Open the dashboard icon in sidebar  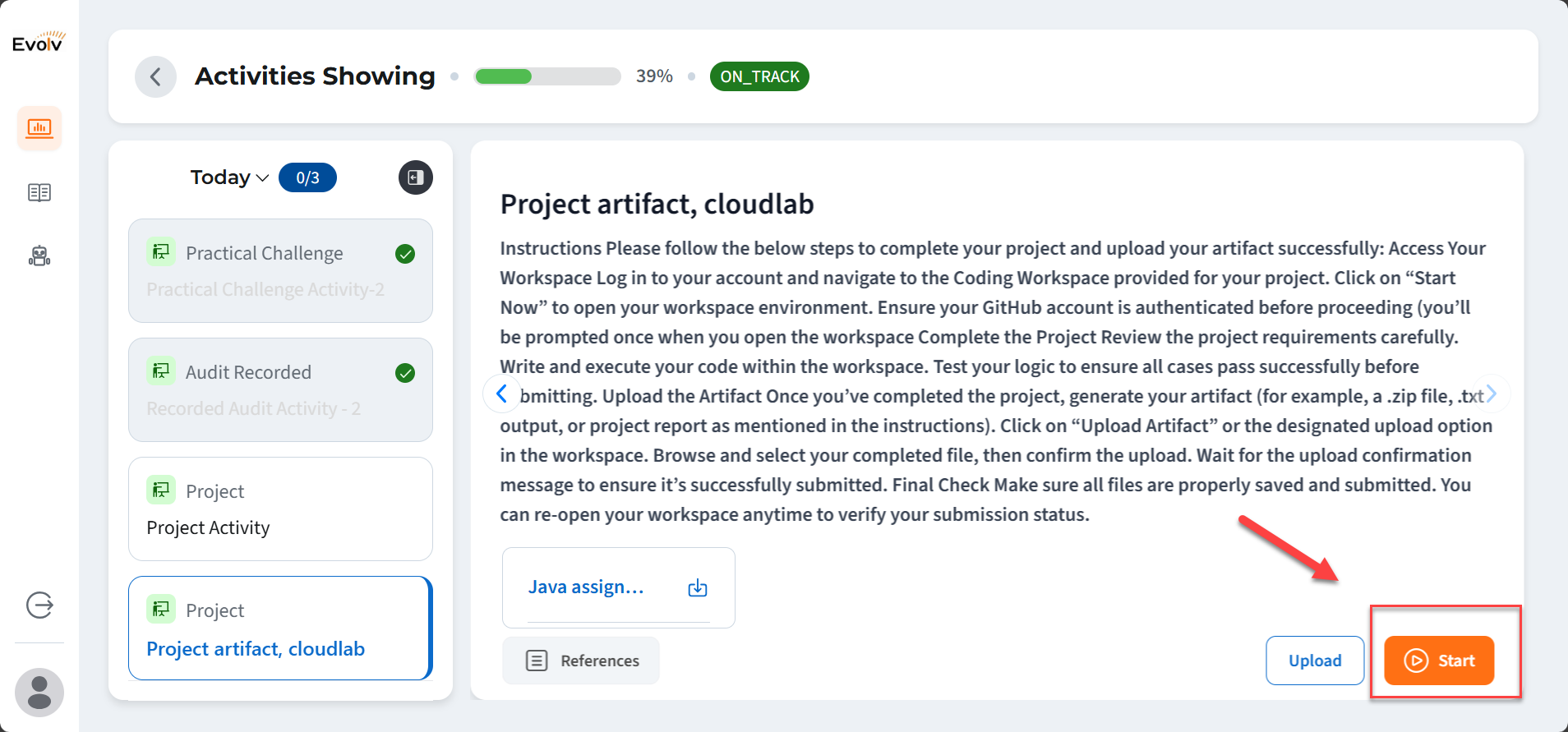[39, 128]
